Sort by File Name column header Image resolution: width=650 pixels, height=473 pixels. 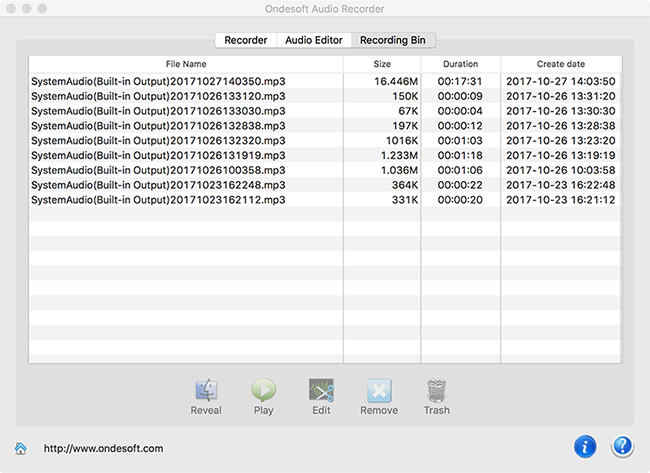click(186, 64)
